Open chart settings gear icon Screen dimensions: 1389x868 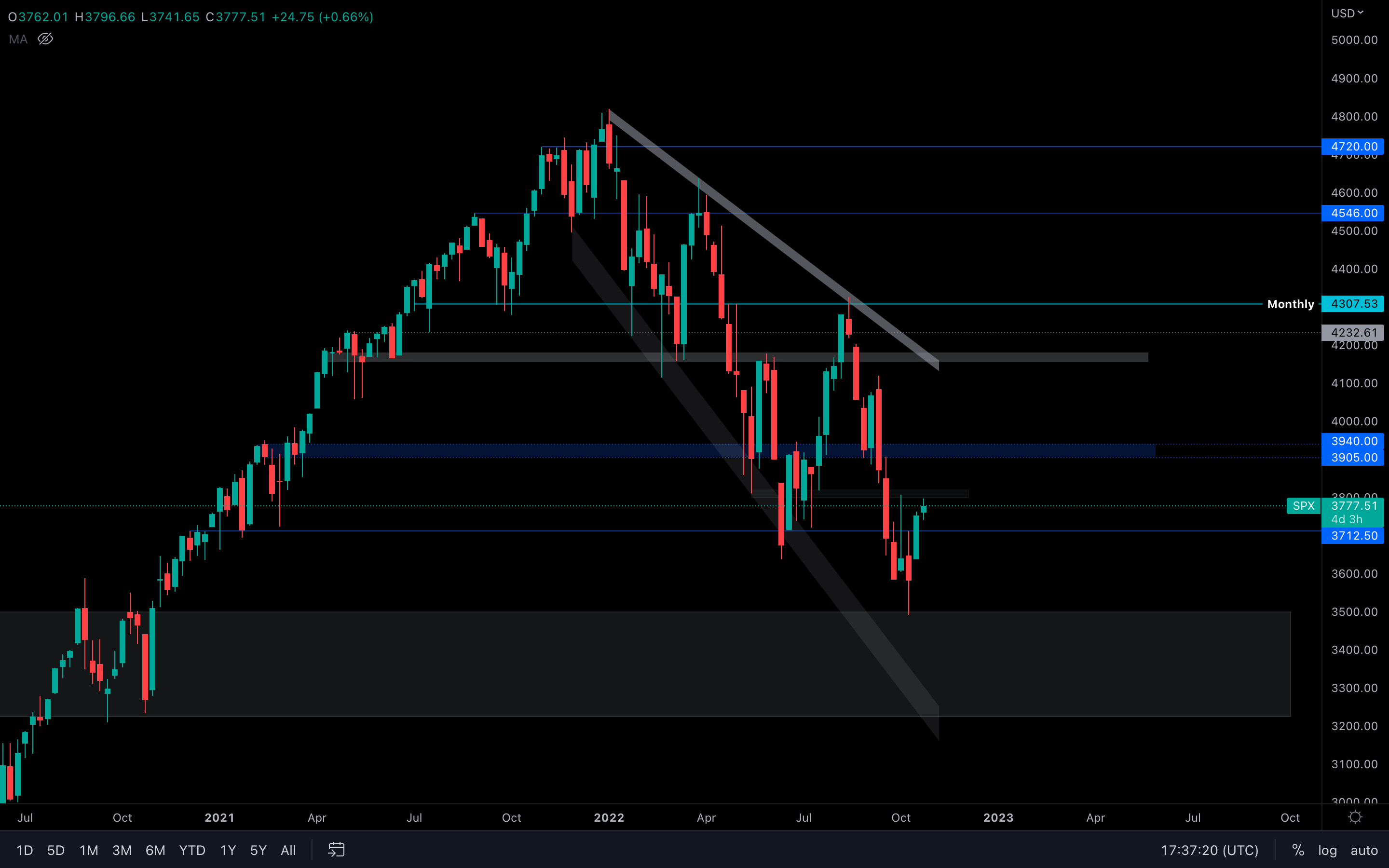tap(1355, 817)
